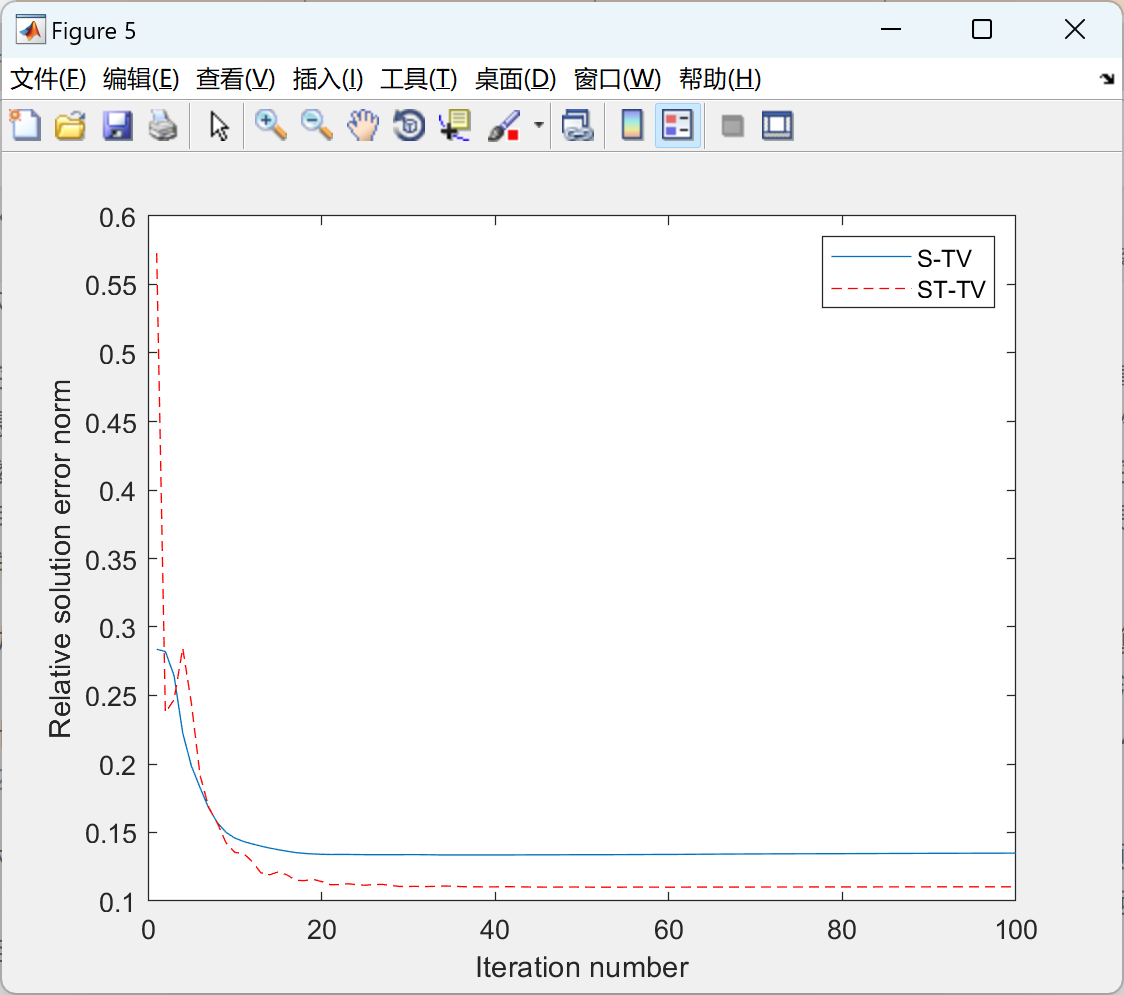Open the 工具(T) menu

[x=419, y=79]
